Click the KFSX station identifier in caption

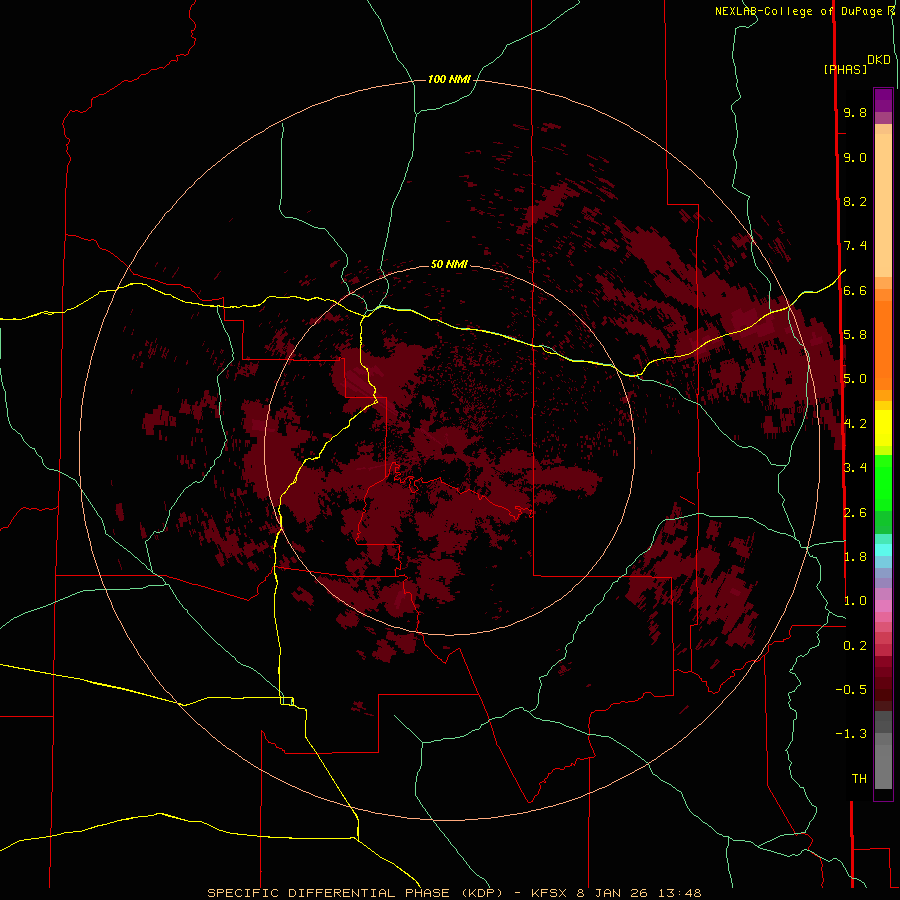point(551,893)
